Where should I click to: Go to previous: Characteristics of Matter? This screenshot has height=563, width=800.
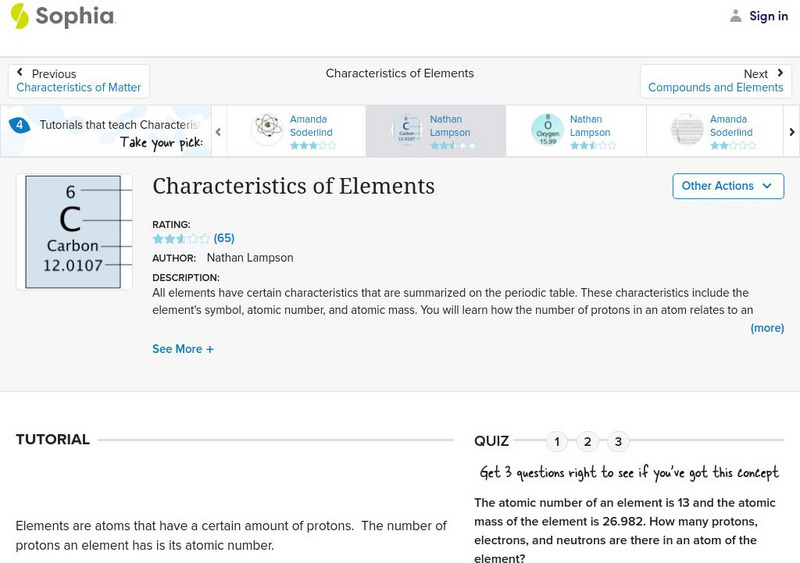coord(79,81)
